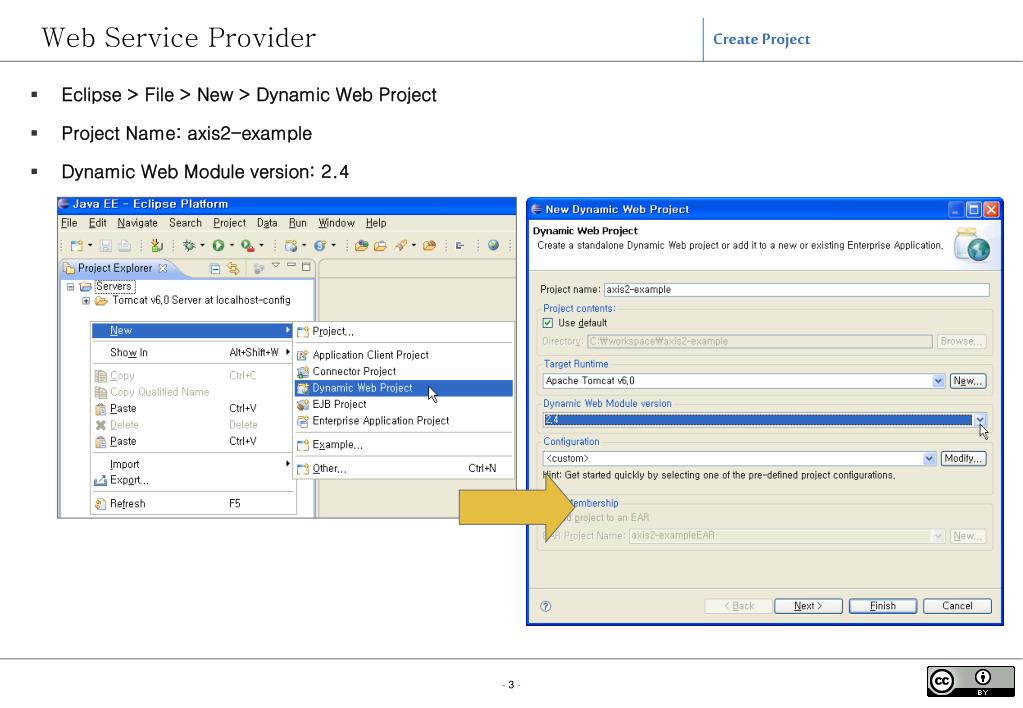The image size is (1023, 708).
Task: Open the Edit menu
Action: pos(98,223)
